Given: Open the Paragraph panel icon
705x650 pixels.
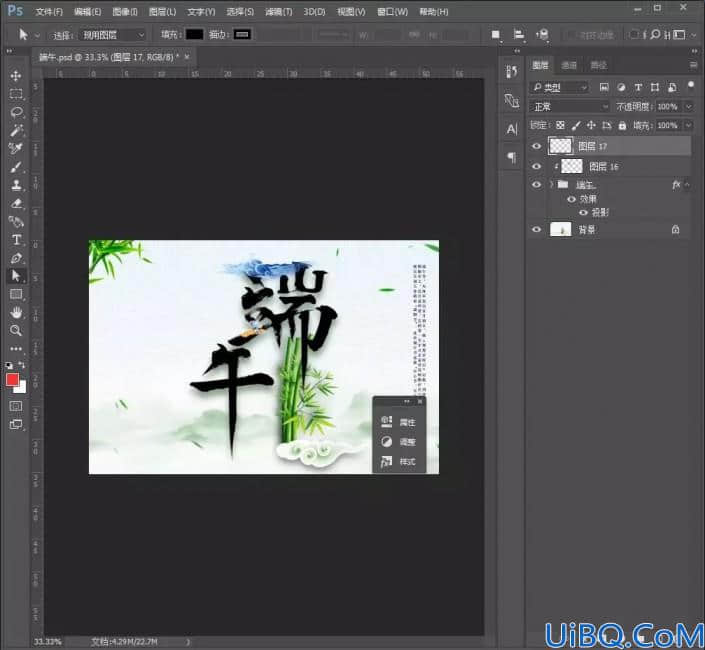Looking at the screenshot, I should coord(512,157).
